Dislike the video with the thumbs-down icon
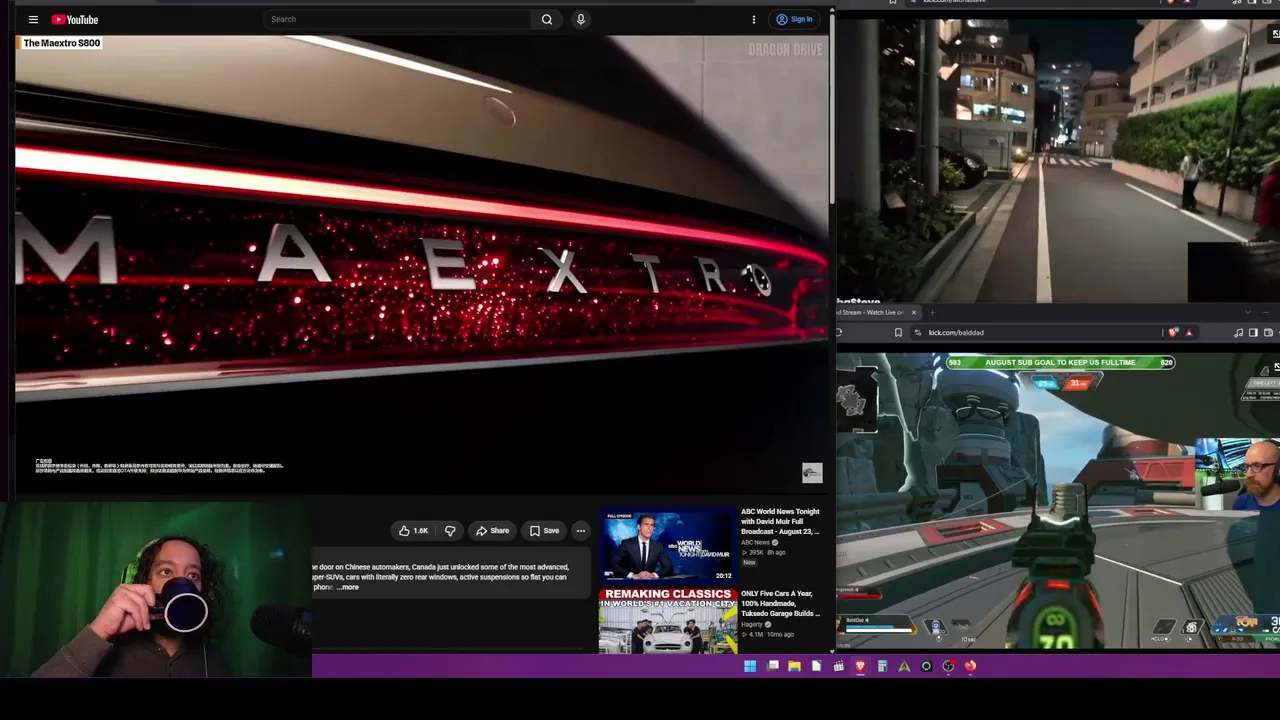1280x720 pixels. 450,531
